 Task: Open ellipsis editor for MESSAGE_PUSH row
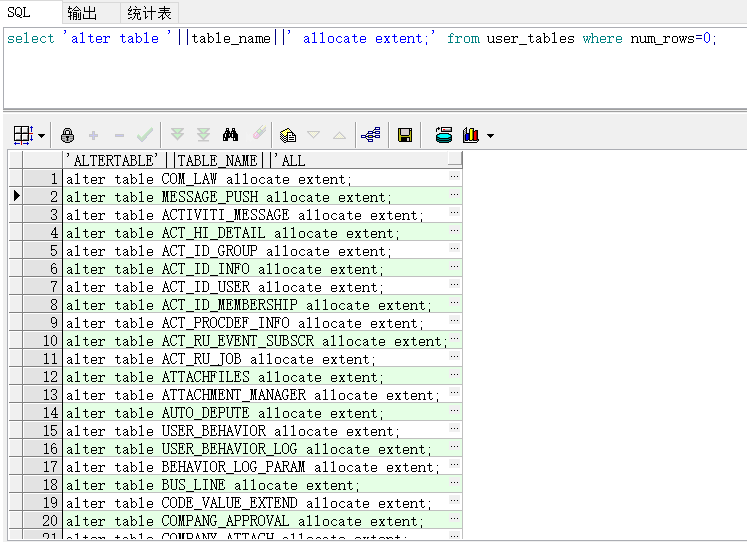point(455,194)
